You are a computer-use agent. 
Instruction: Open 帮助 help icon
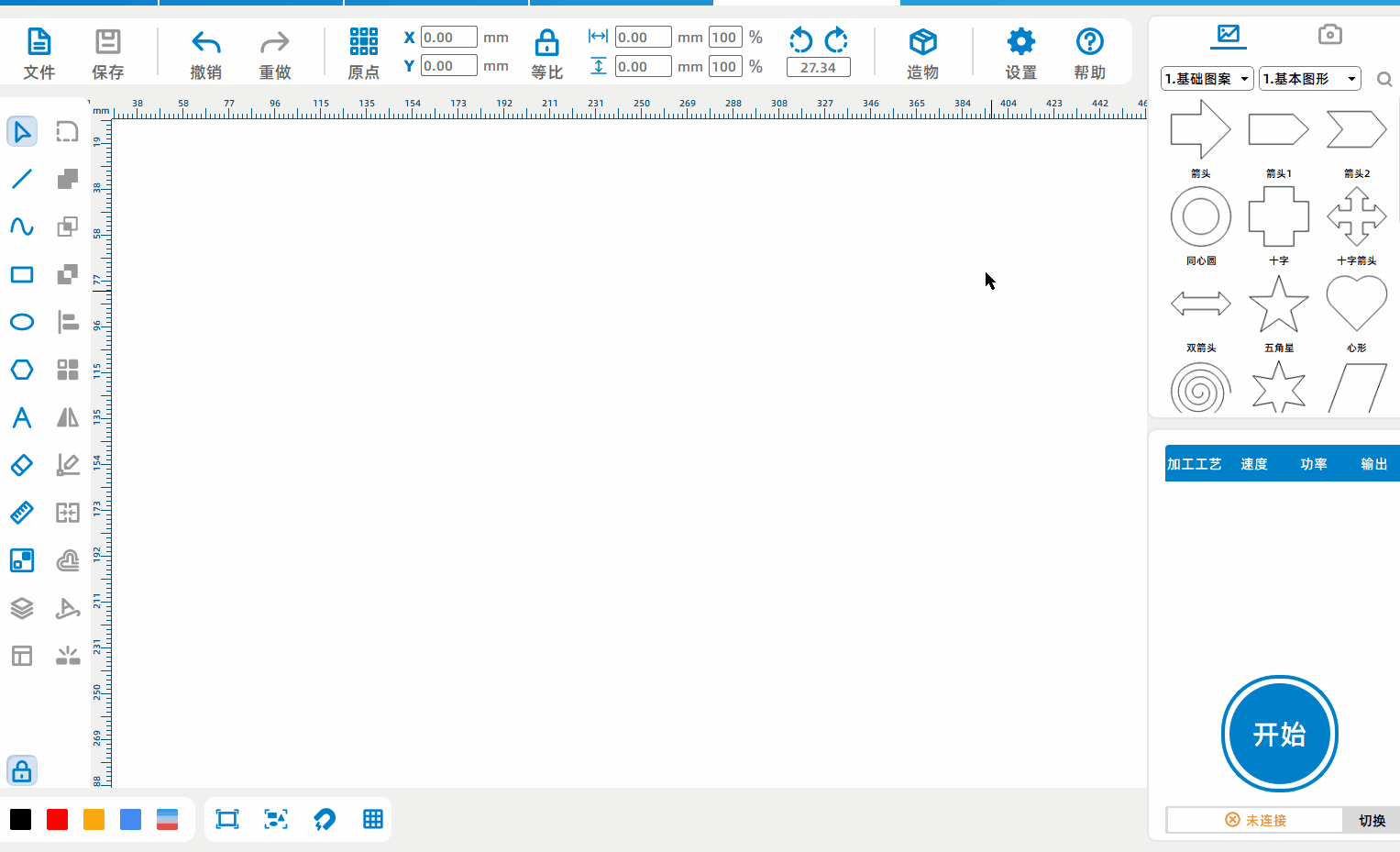tap(1089, 41)
